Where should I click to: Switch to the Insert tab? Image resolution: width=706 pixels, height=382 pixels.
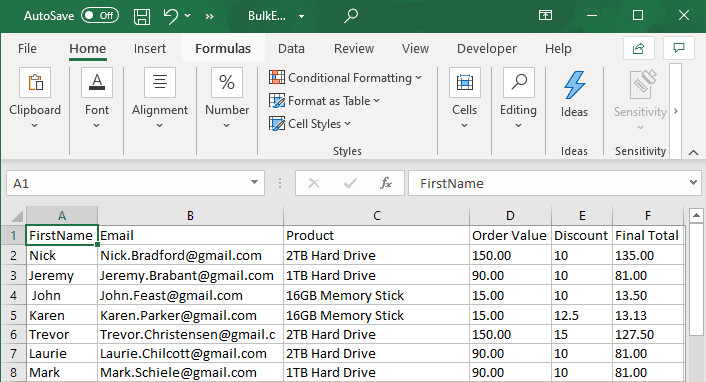(149, 48)
